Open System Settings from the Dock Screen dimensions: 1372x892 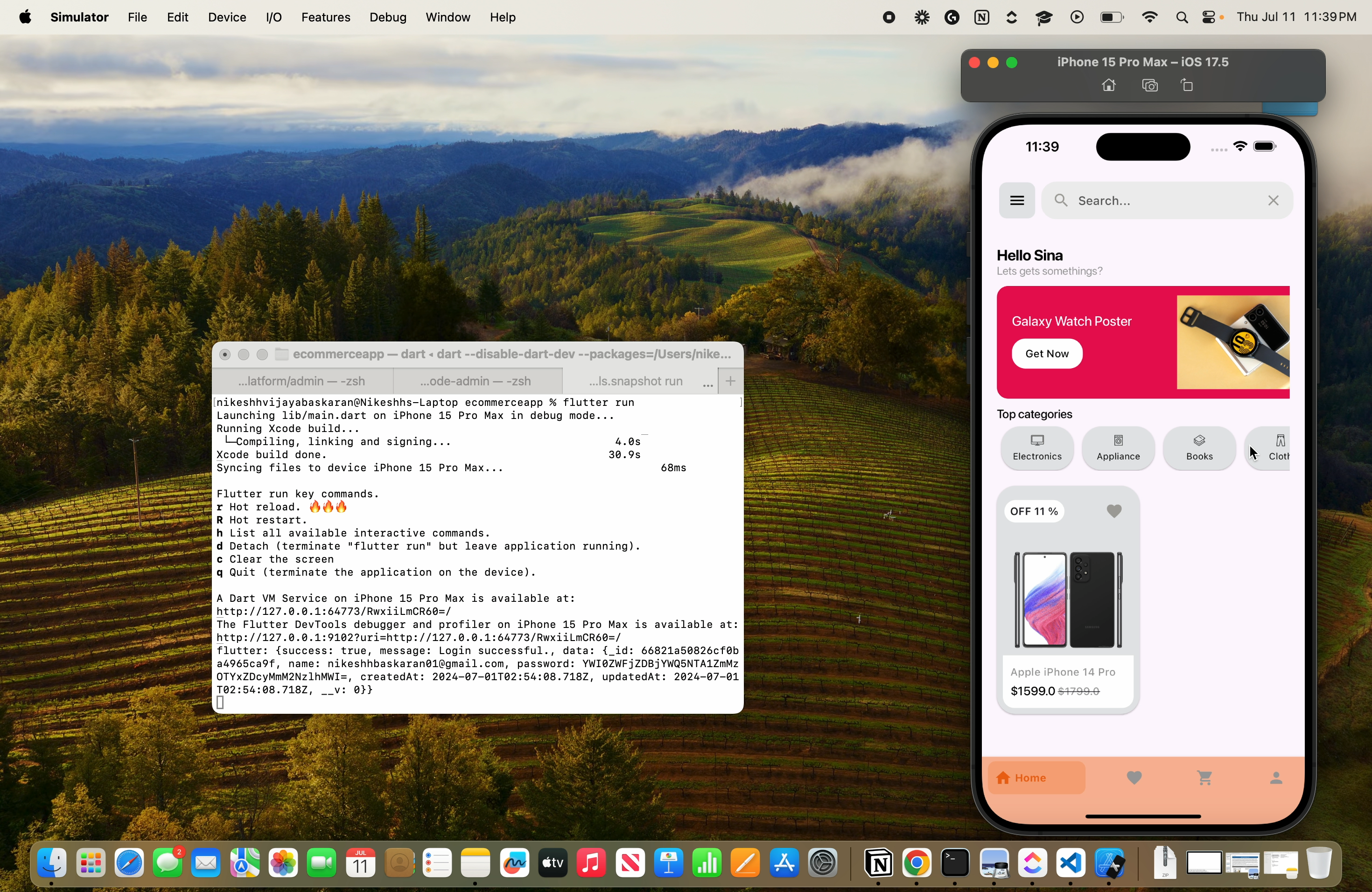coord(823,863)
